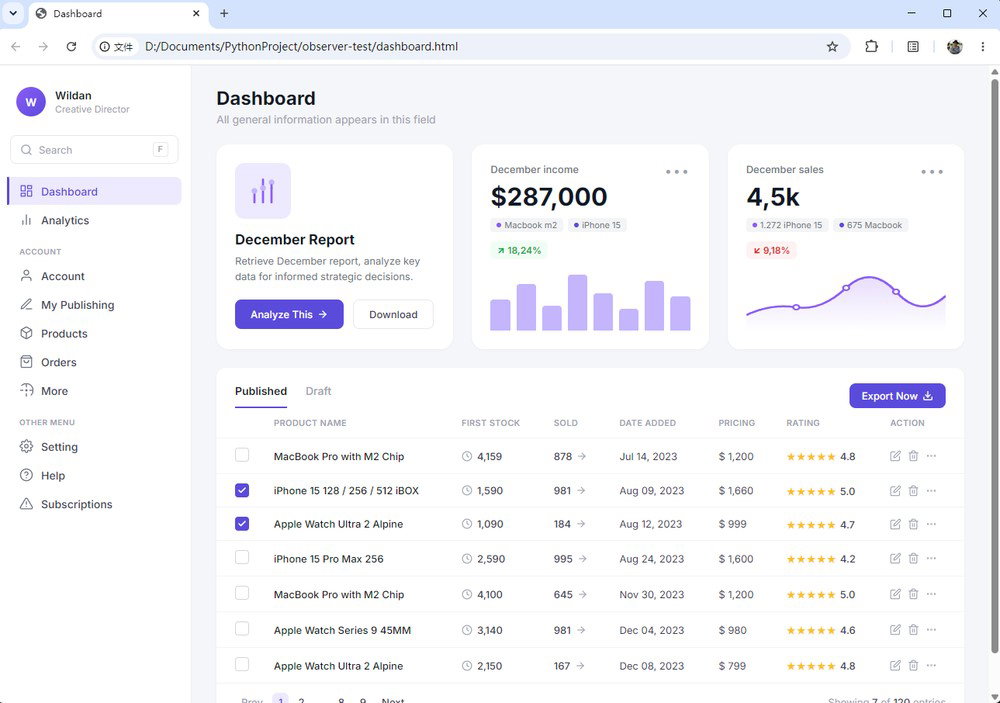Open December income card three-dot menu
Image resolution: width=1000 pixels, height=703 pixels.
[x=677, y=172]
